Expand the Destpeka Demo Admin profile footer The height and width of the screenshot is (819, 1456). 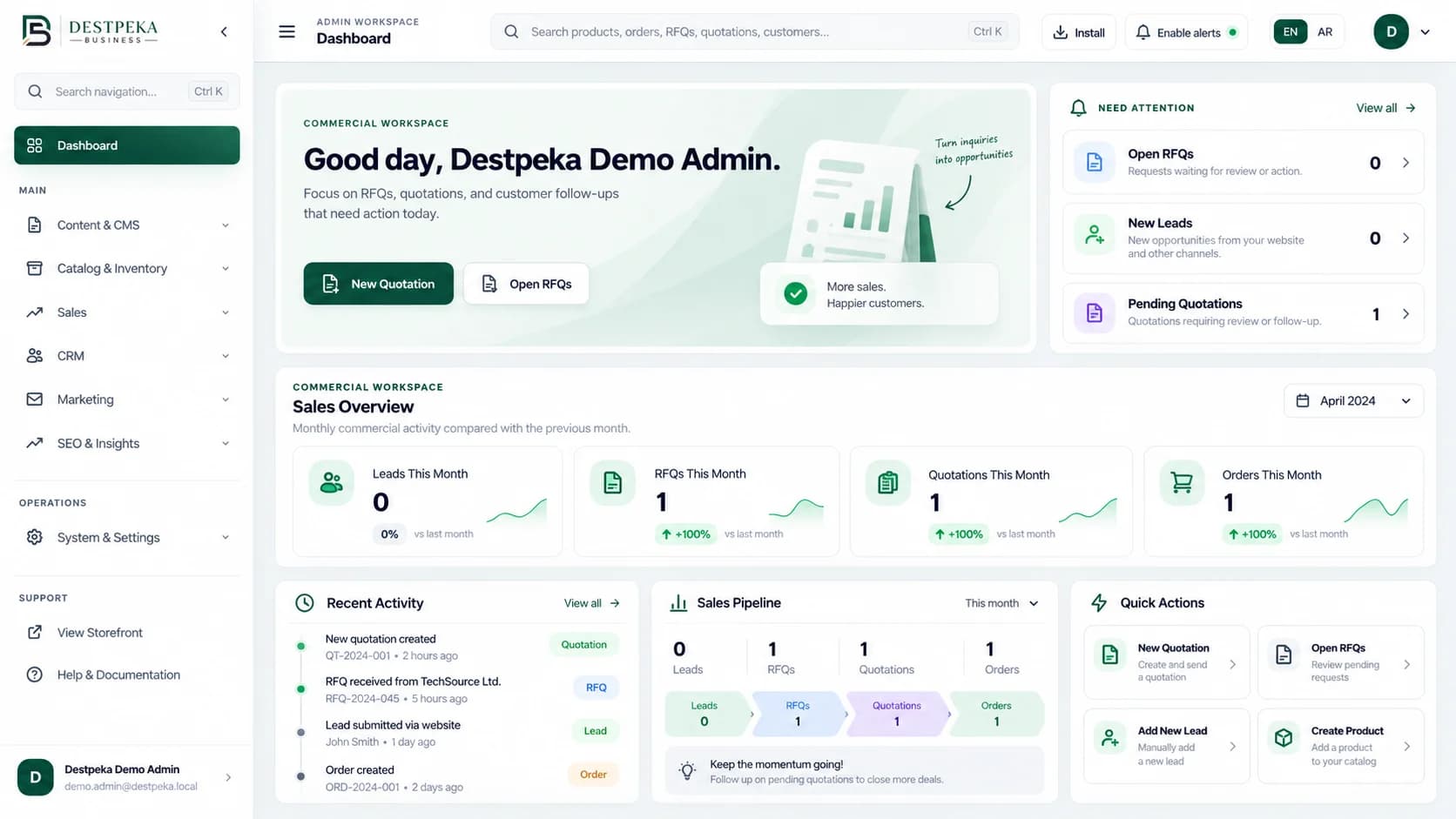point(126,777)
